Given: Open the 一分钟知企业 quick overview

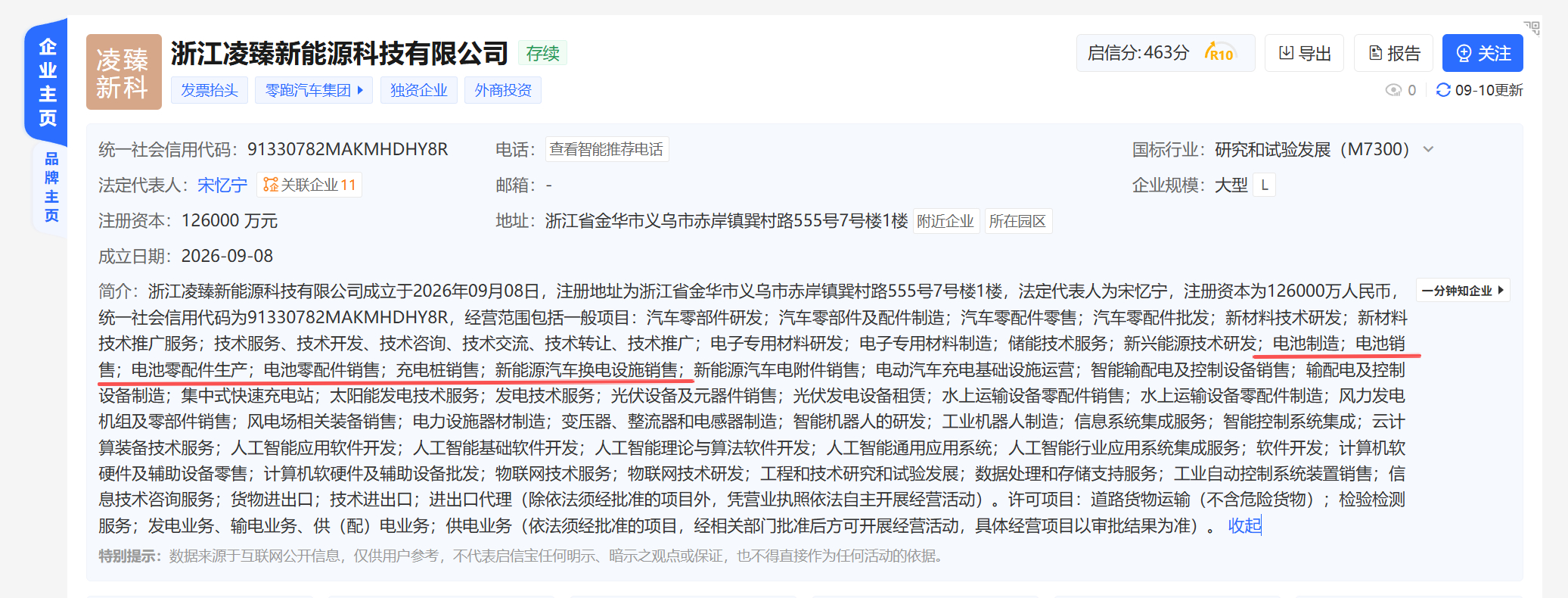Looking at the screenshot, I should tap(1463, 291).
